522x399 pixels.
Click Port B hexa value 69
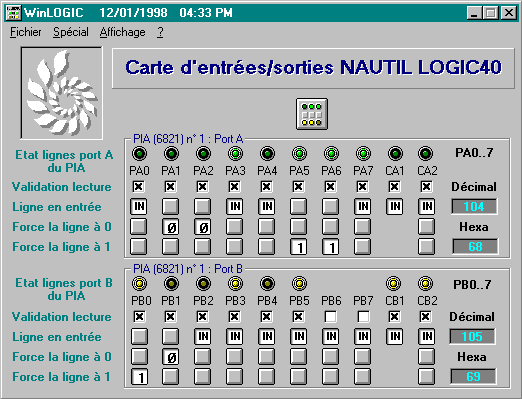pyautogui.click(x=473, y=377)
